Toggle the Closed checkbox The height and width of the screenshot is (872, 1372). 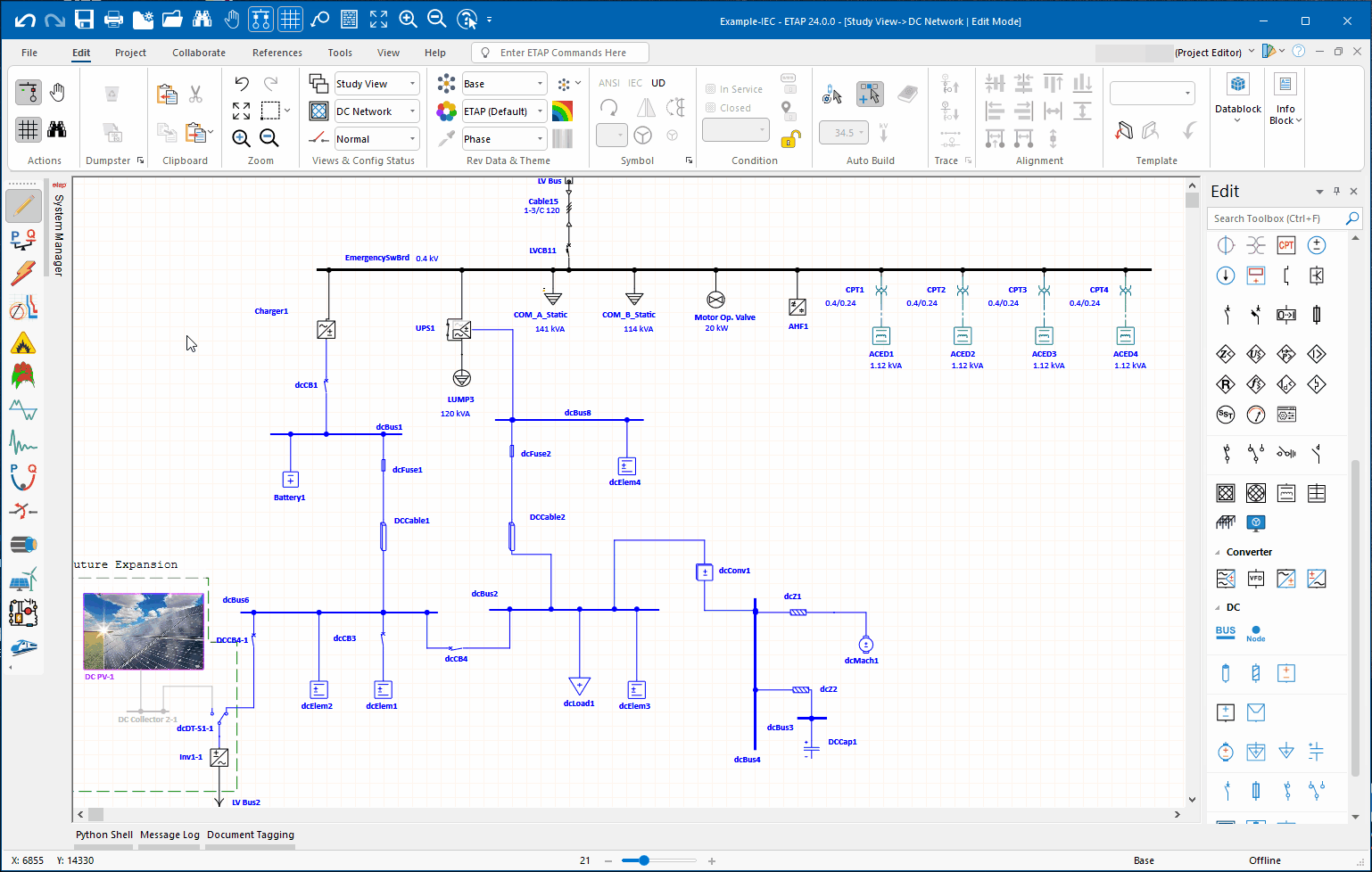(711, 108)
